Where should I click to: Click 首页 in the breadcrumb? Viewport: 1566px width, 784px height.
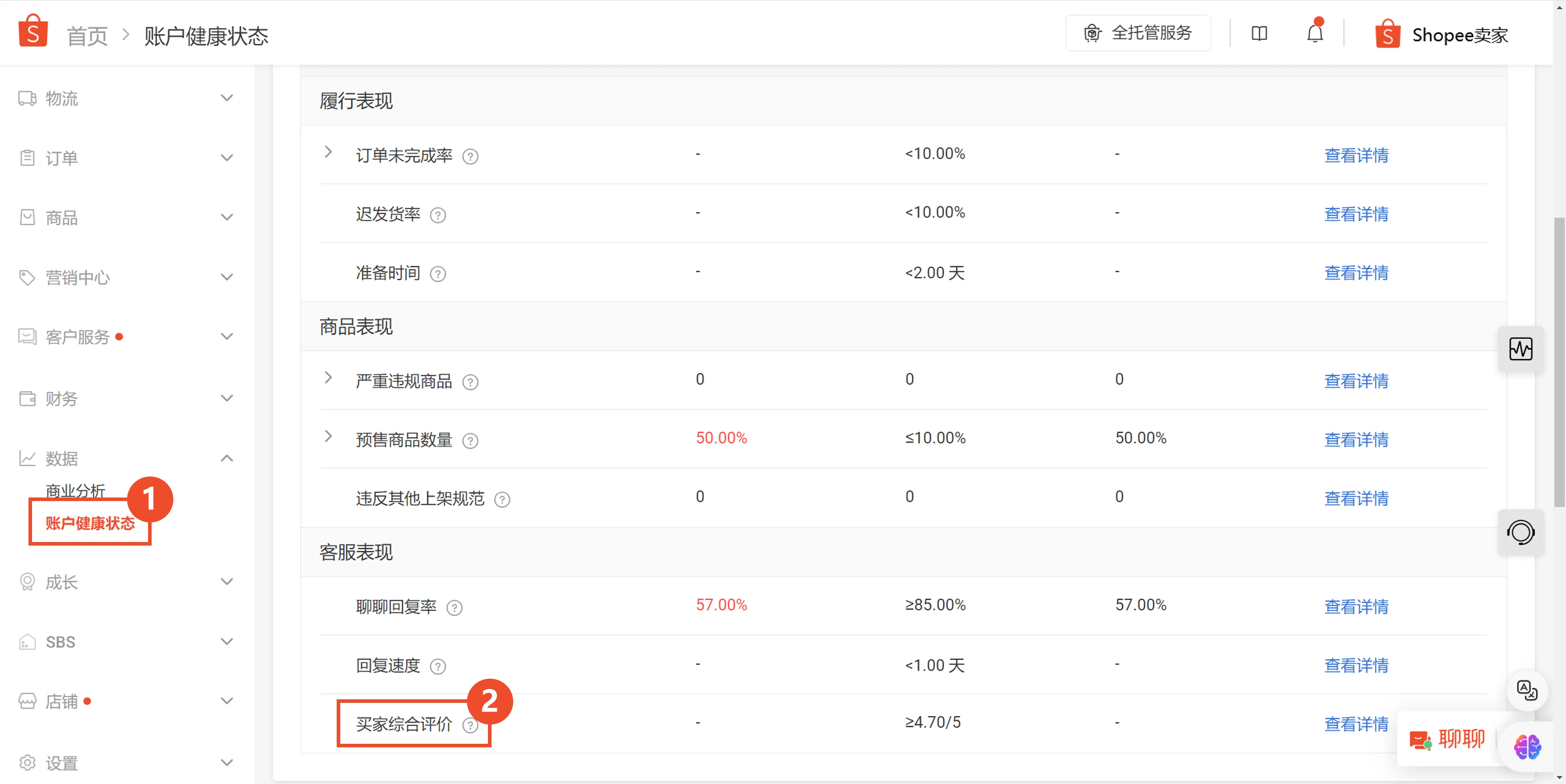tap(86, 36)
